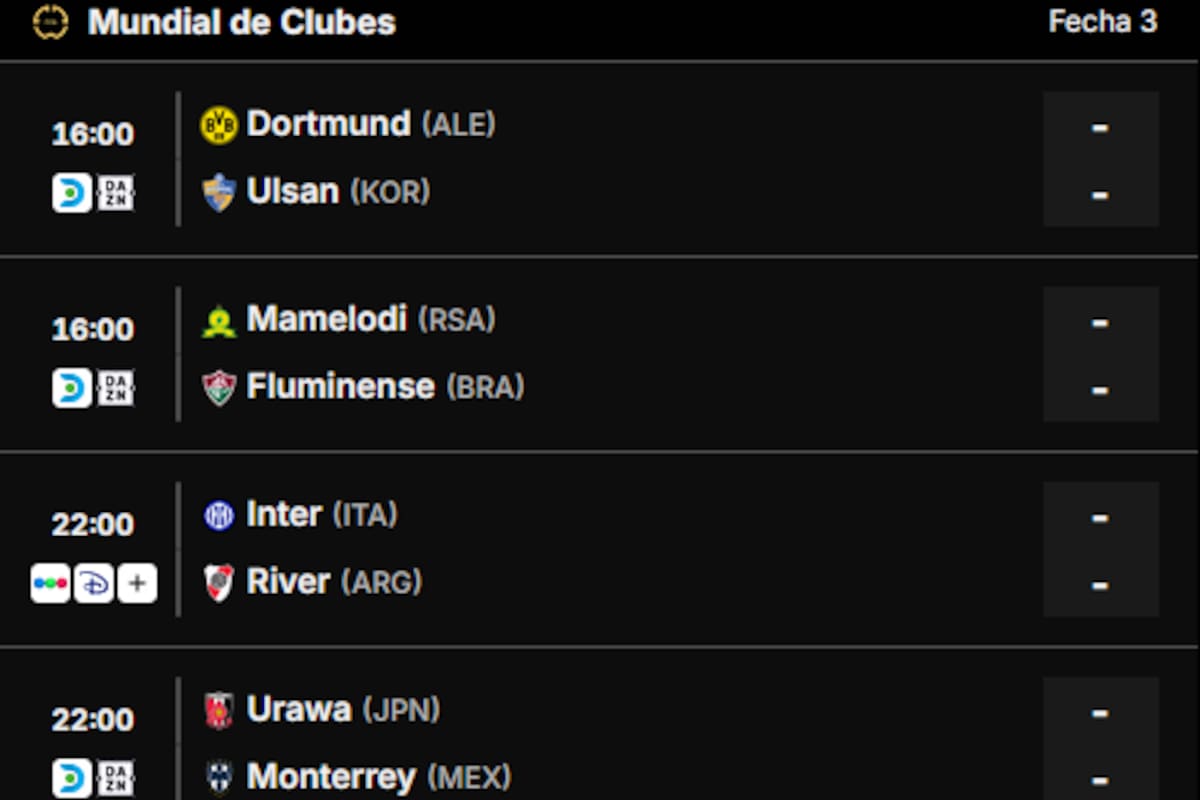The image size is (1200, 800).
Task: Click the Ulsan team badge
Action: click(220, 191)
